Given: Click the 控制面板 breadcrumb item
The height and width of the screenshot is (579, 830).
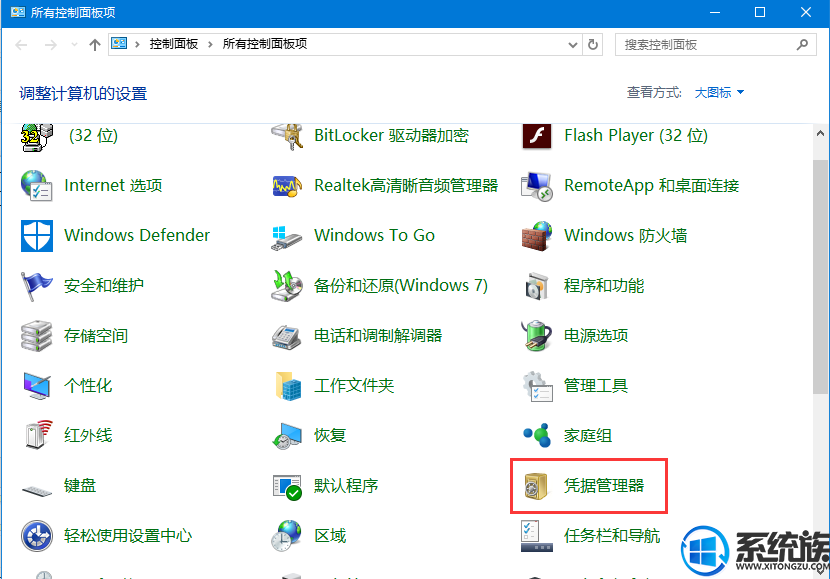Looking at the screenshot, I should pyautogui.click(x=174, y=44).
